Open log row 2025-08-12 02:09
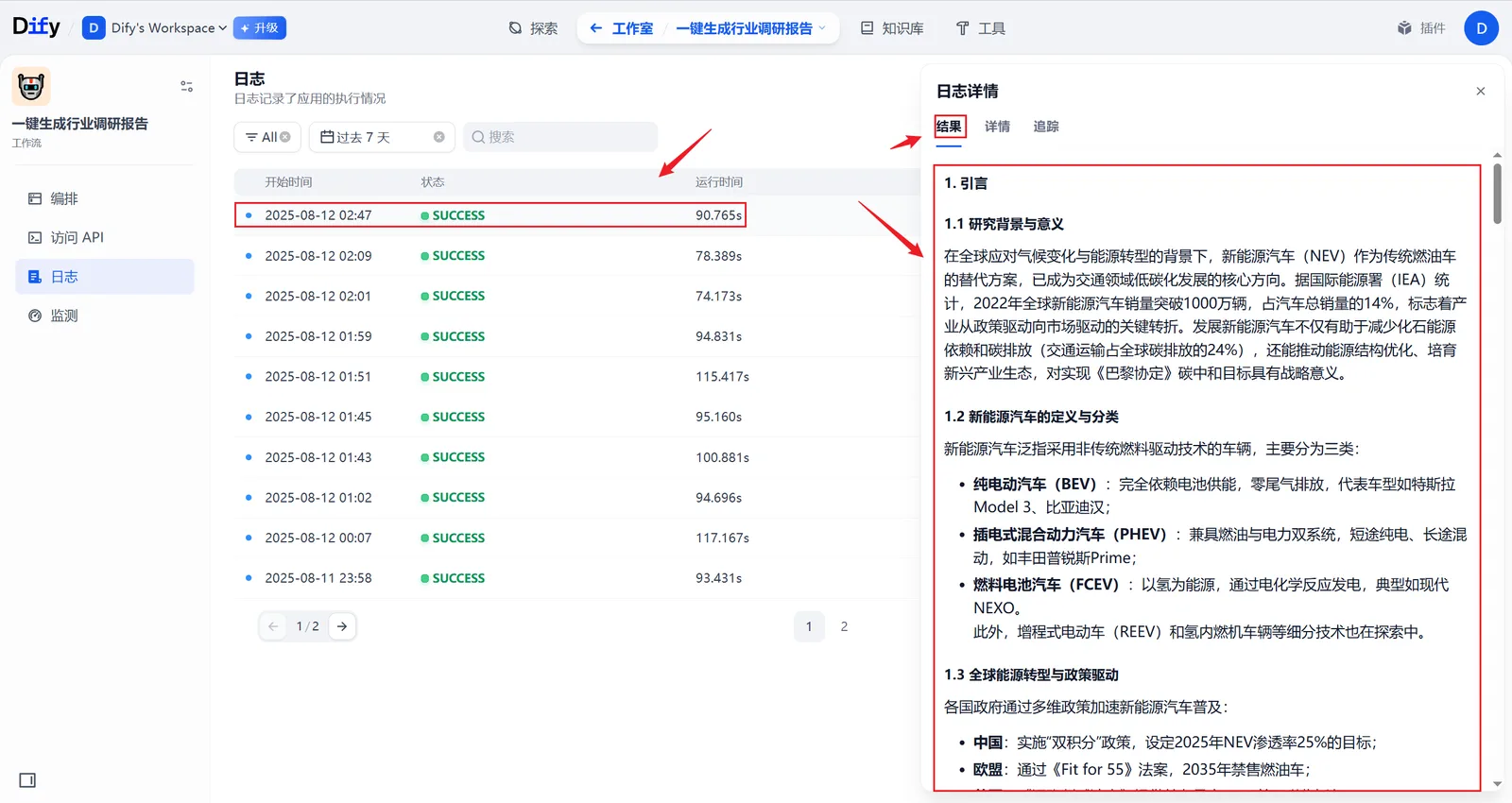 coord(576,256)
